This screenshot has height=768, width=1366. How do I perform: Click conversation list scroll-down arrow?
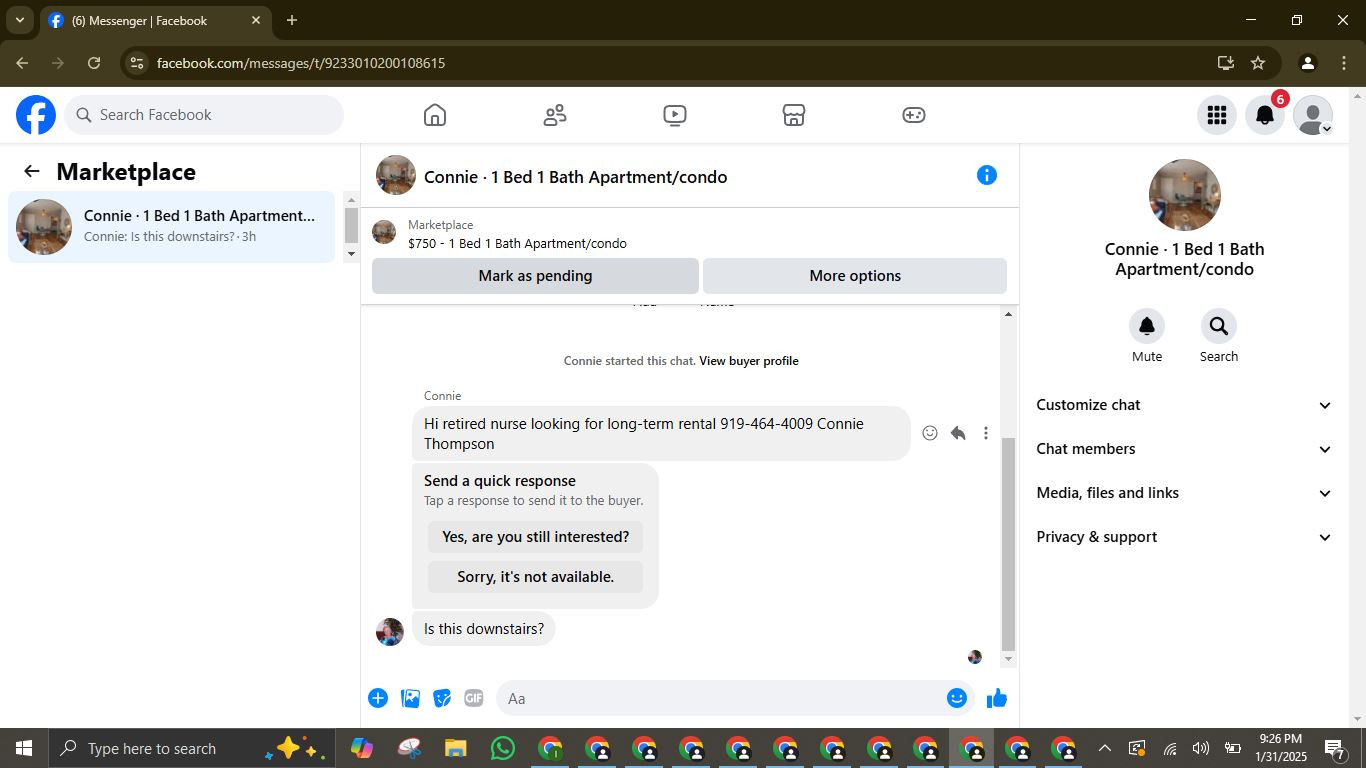[351, 254]
